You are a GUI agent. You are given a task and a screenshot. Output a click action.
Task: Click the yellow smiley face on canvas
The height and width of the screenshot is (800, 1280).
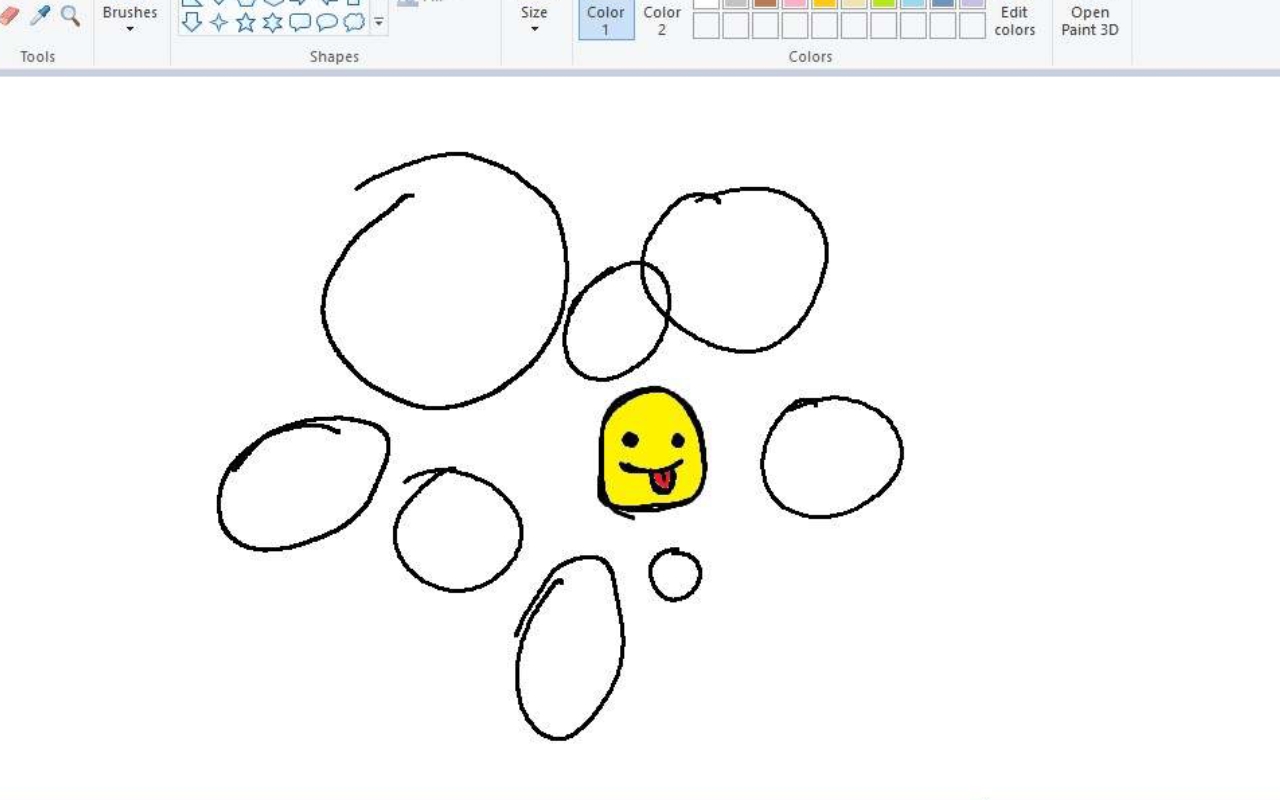652,450
